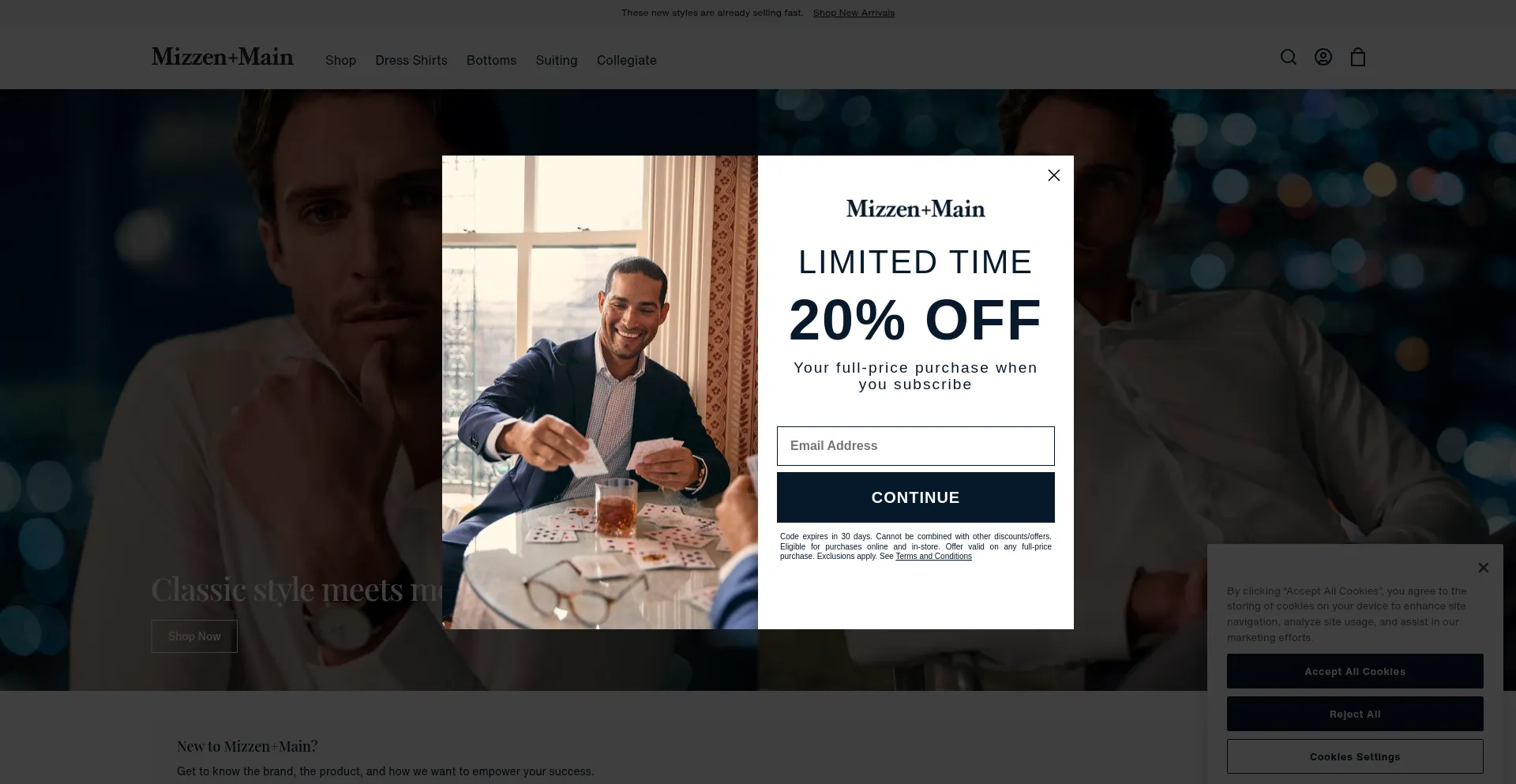The height and width of the screenshot is (784, 1516).
Task: Click the Mizzen+Main header logo
Action: [222, 57]
